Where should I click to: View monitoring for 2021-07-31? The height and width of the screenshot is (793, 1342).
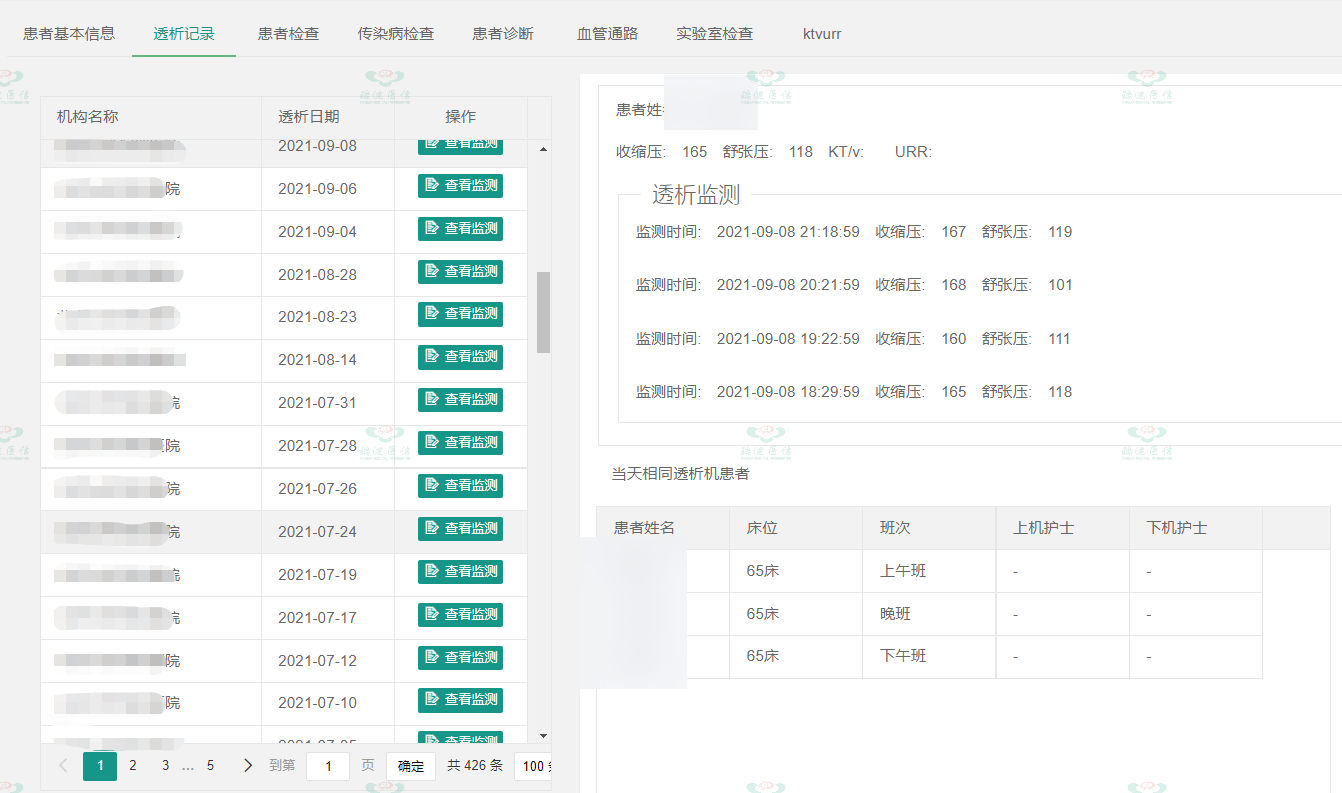tap(460, 400)
